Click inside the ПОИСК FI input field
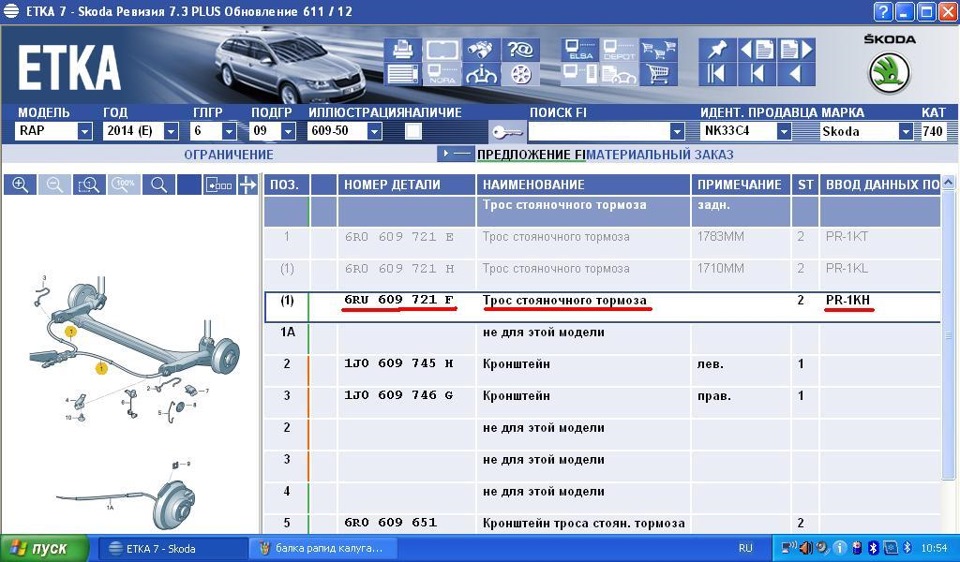The width and height of the screenshot is (960, 562). (x=599, y=132)
